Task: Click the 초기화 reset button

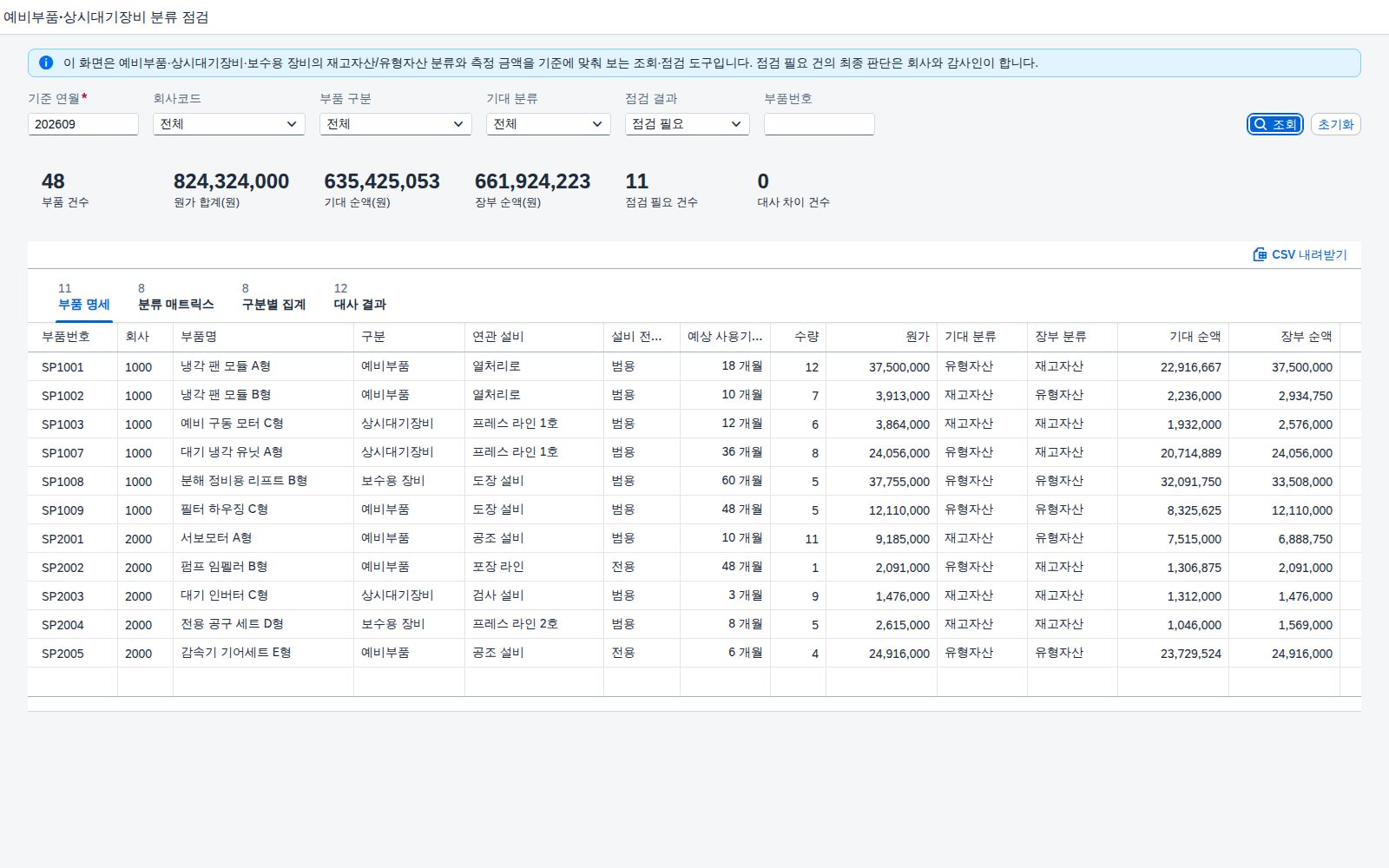Action: (x=1335, y=124)
